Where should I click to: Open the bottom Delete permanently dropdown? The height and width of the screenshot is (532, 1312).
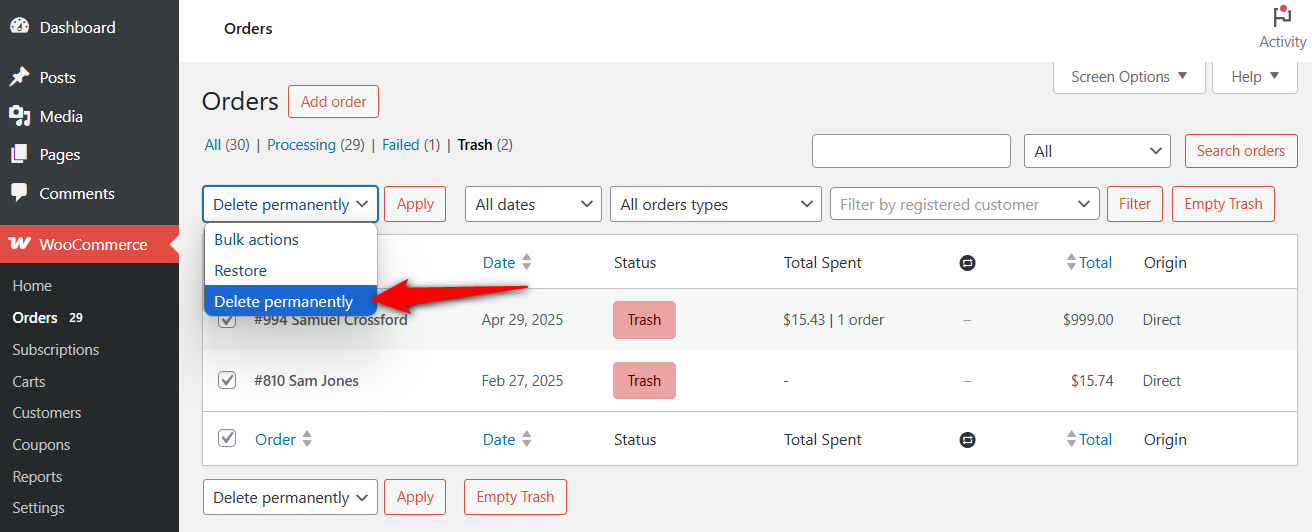[290, 497]
